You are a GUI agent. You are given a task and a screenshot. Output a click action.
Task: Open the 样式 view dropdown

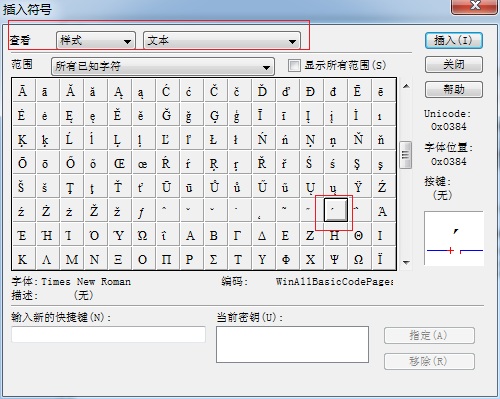point(96,41)
